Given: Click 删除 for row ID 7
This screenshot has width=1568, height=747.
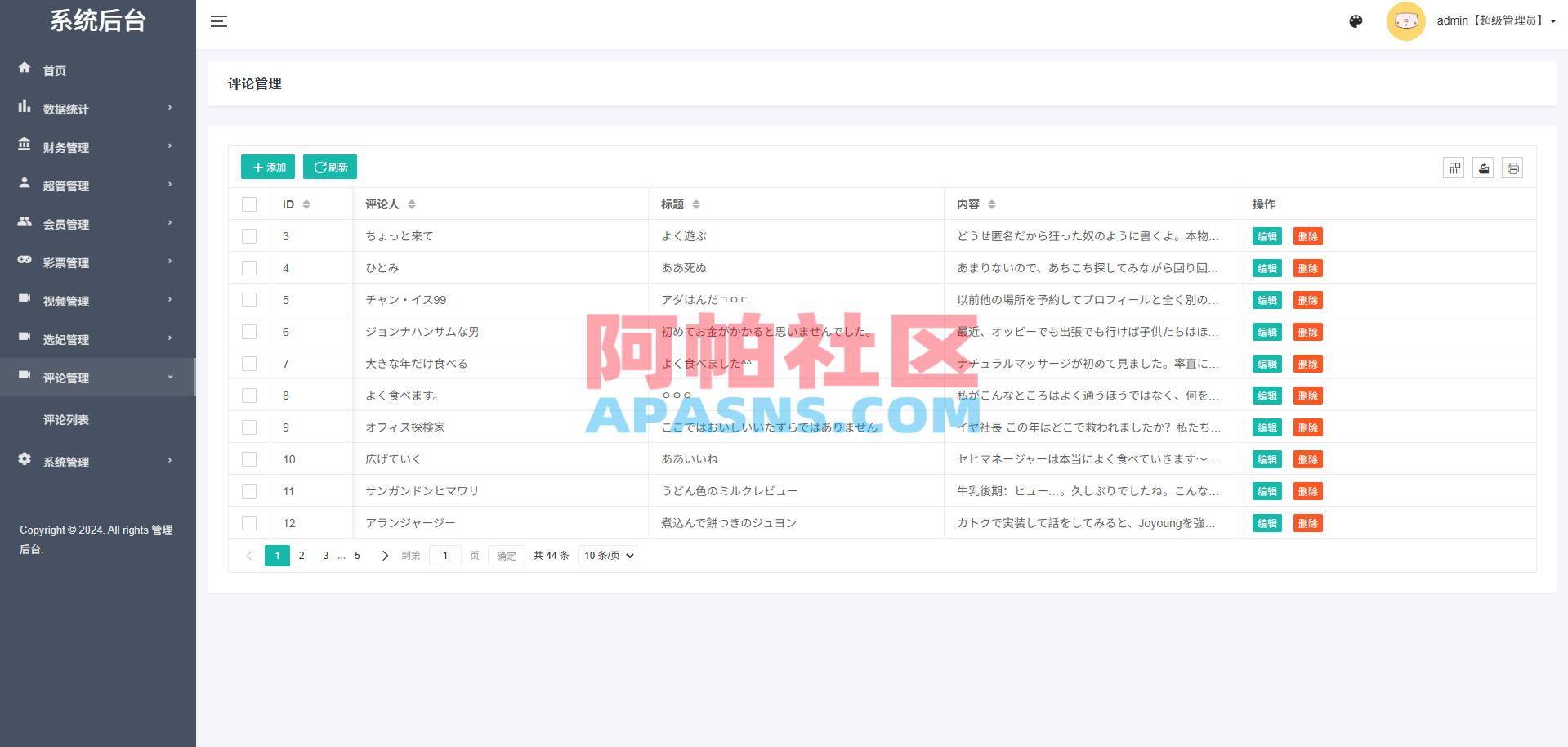Looking at the screenshot, I should pos(1308,364).
